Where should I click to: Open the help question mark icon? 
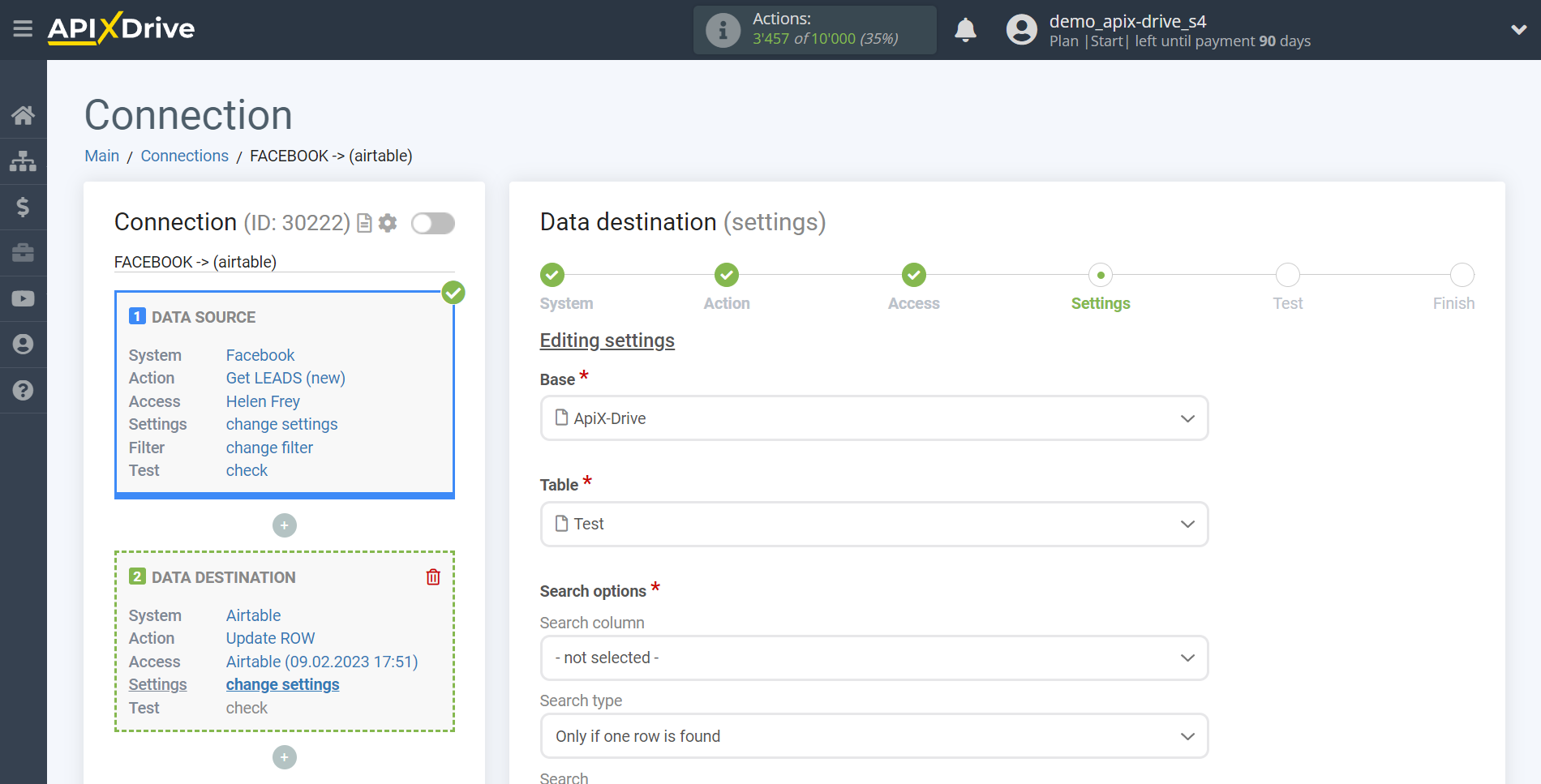point(23,390)
